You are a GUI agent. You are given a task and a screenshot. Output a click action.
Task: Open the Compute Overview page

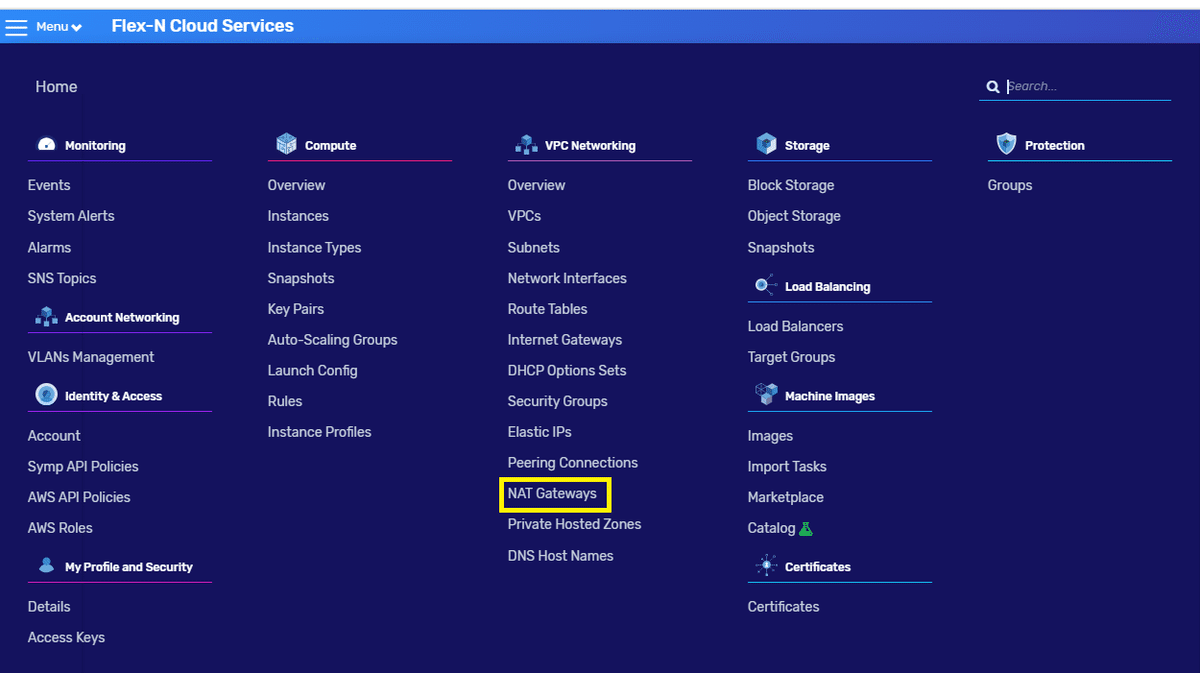[296, 185]
